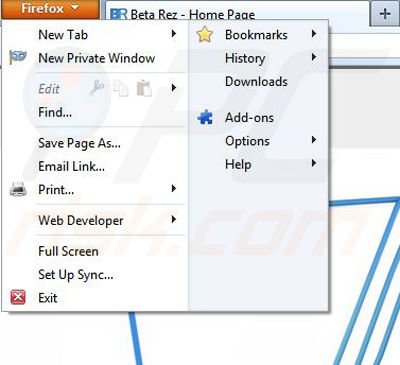400x365 pixels.
Task: Expand the Options submenu arrow
Action: (314, 140)
